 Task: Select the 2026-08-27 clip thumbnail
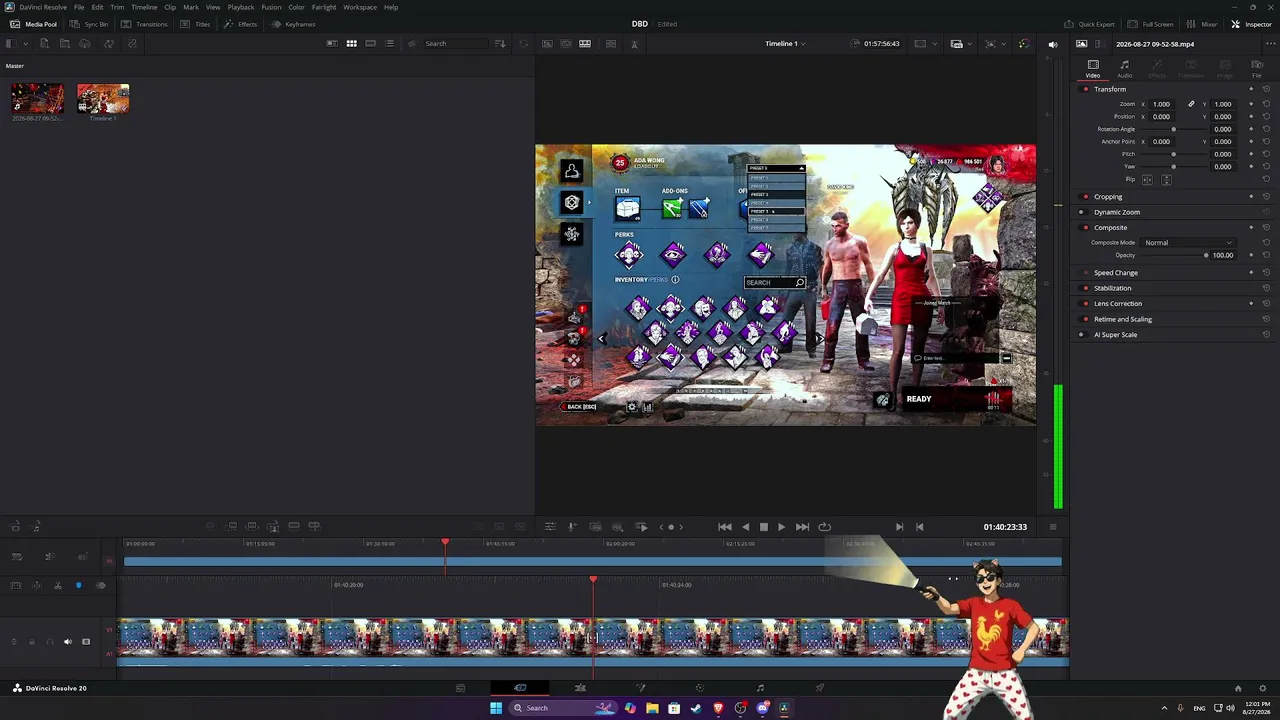(x=38, y=99)
